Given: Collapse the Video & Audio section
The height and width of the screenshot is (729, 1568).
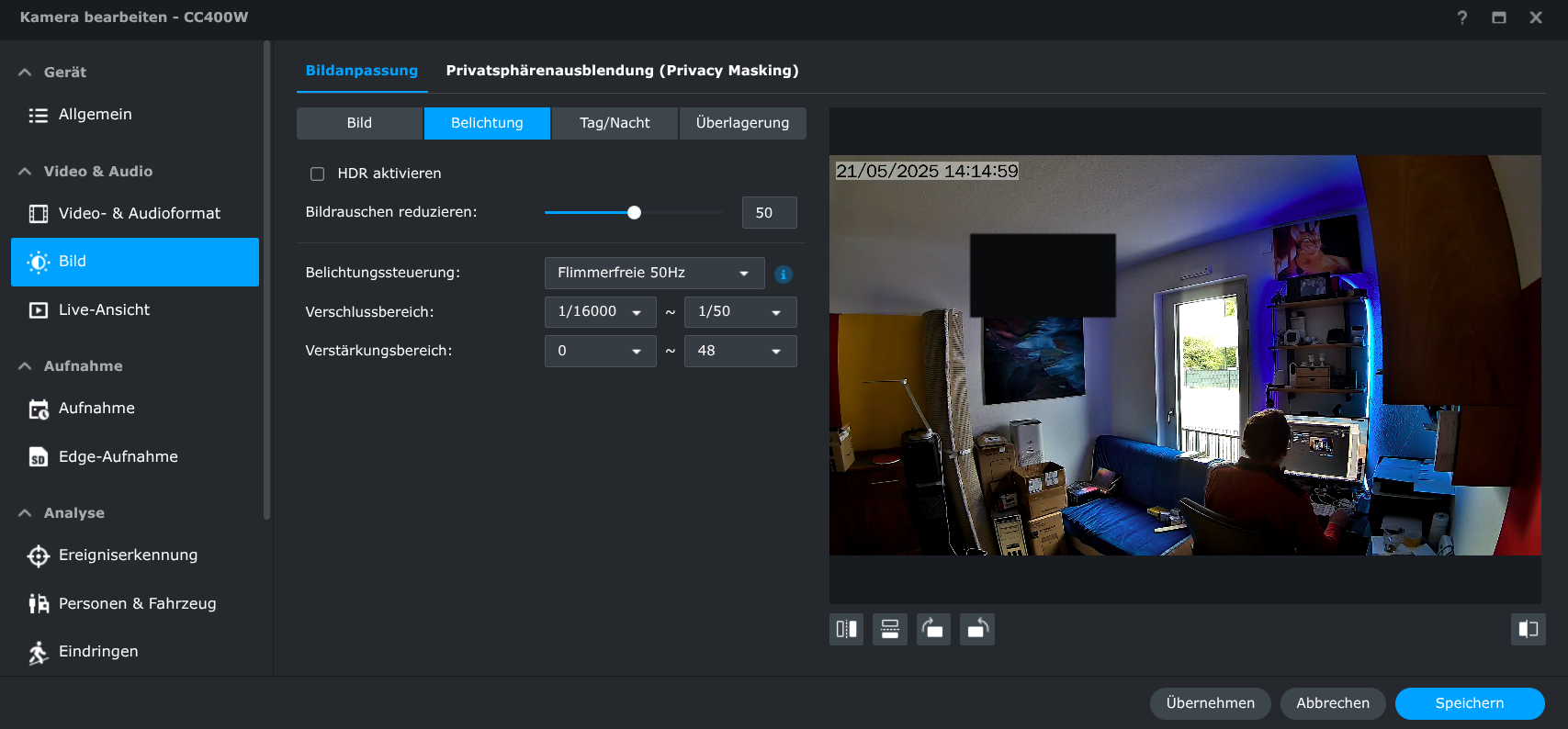Looking at the screenshot, I should coord(25,172).
